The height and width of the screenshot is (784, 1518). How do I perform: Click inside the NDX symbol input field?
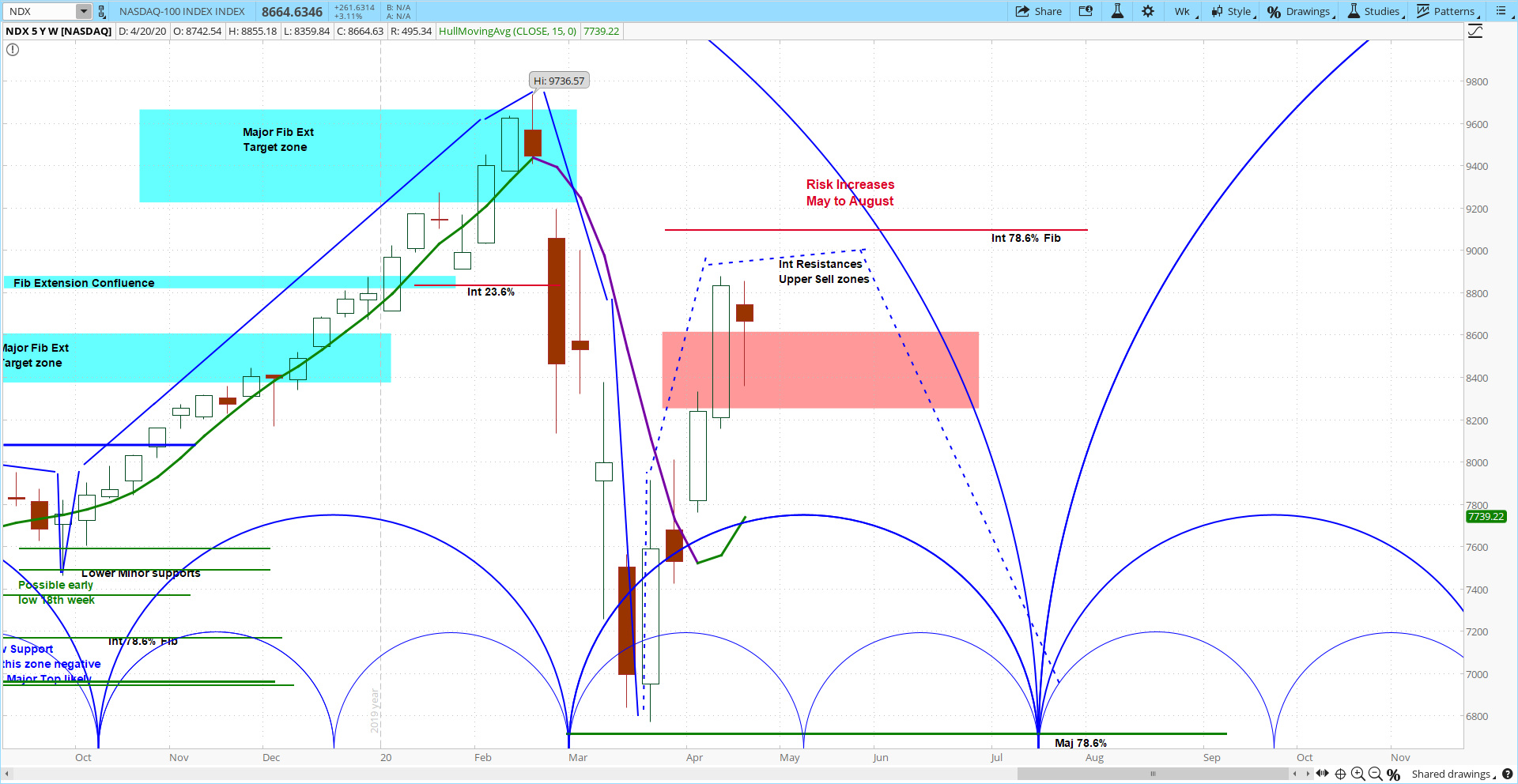pos(40,11)
